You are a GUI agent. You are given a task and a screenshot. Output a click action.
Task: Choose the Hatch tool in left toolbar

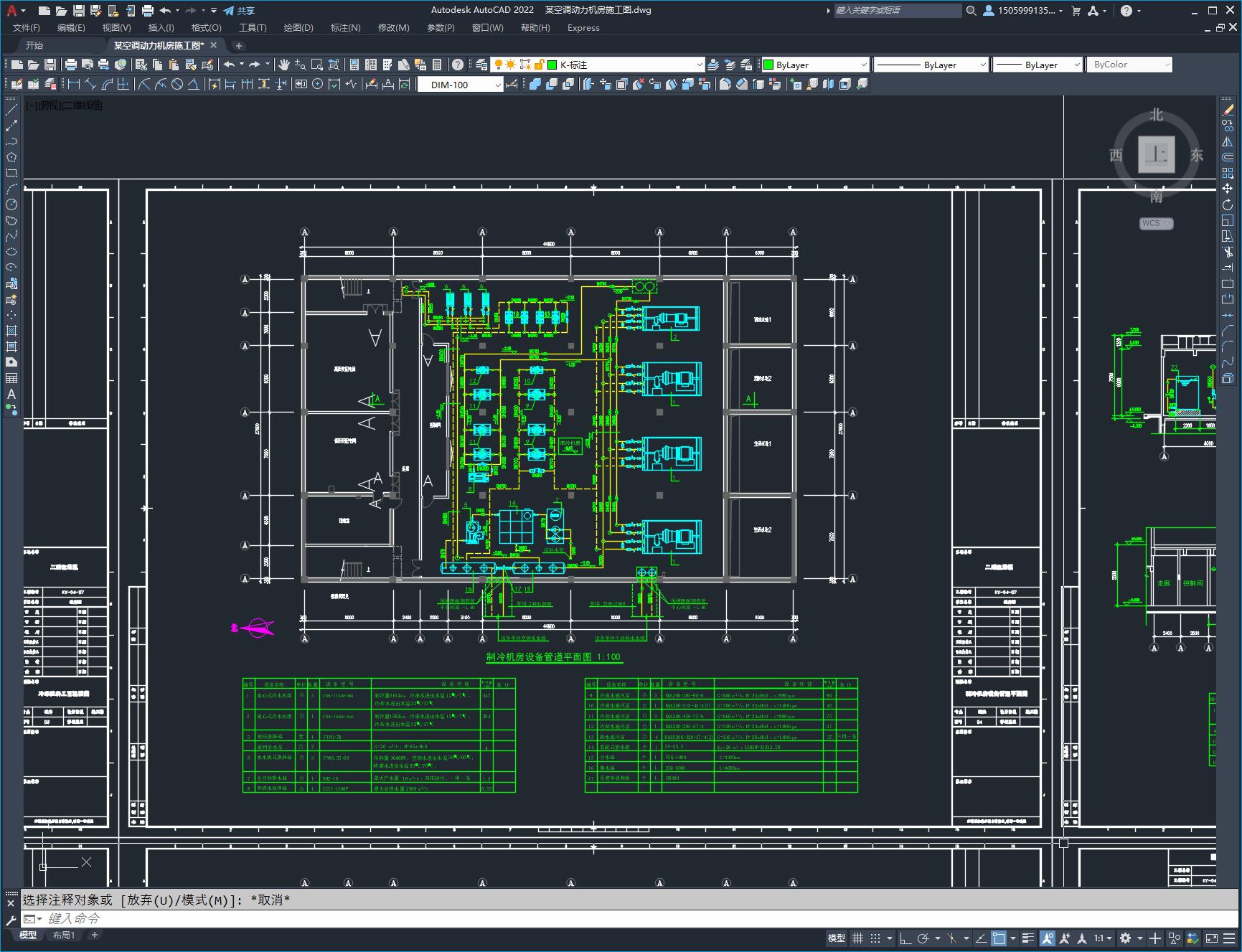(x=11, y=331)
